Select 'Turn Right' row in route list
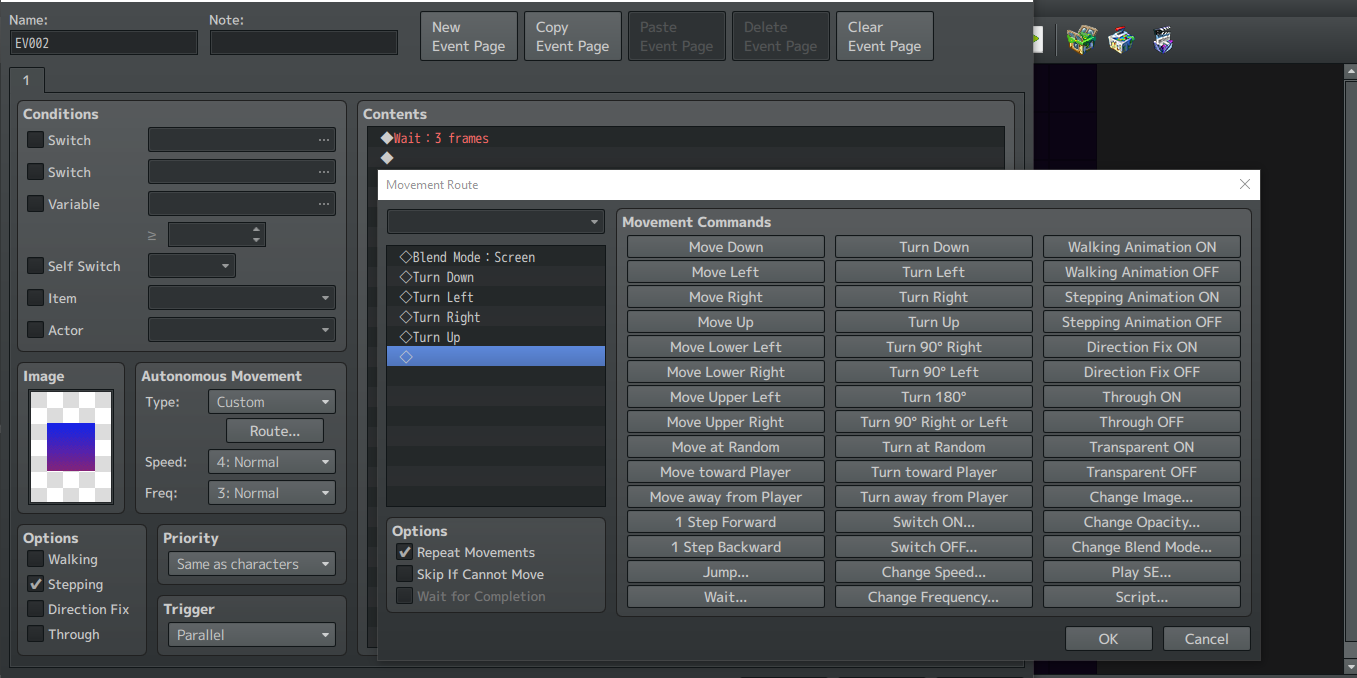This screenshot has height=678, width=1357. 496,317
